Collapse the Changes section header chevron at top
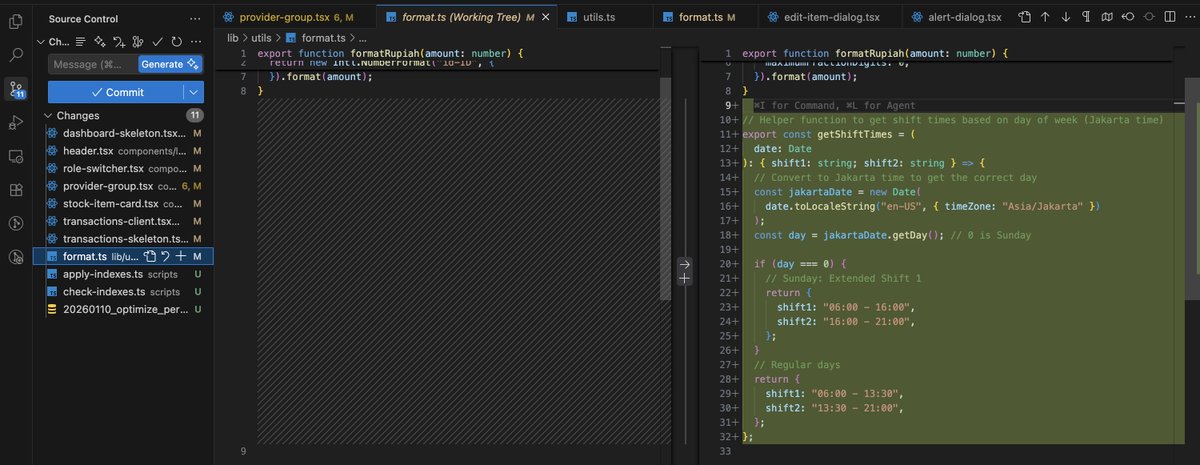This screenshot has width=1200, height=465. pos(40,41)
